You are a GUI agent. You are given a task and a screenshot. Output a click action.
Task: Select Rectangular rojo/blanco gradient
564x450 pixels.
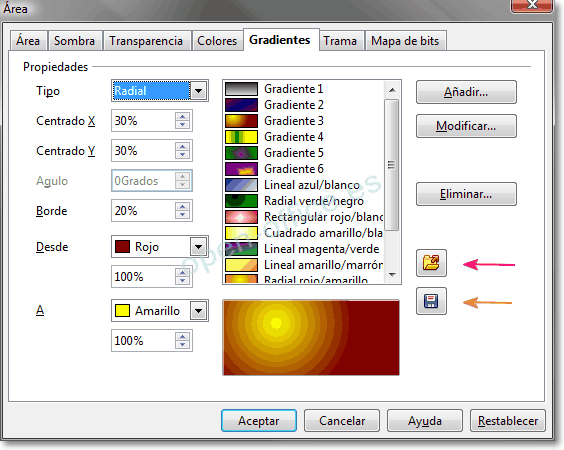[304, 217]
